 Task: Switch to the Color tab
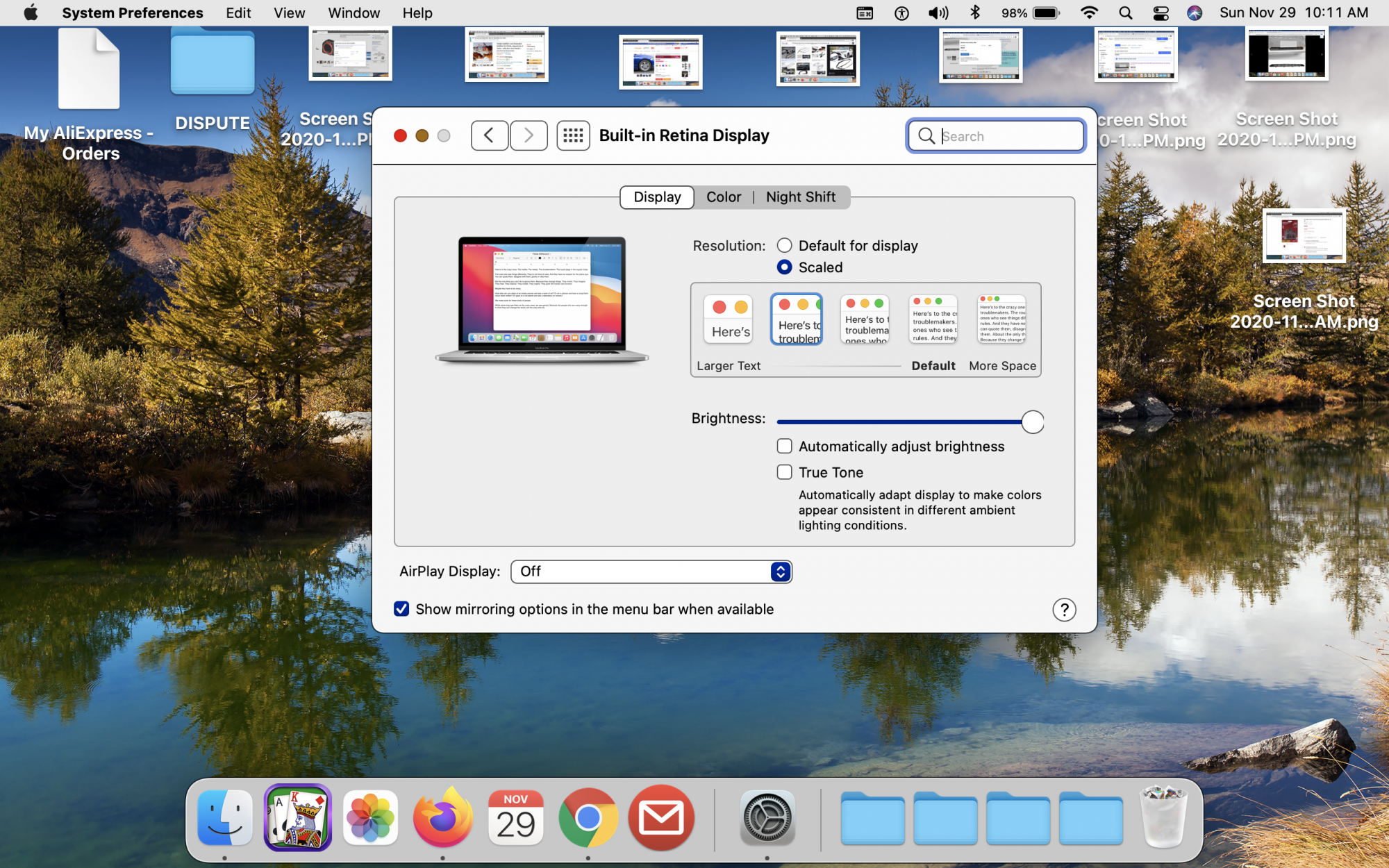(x=723, y=197)
